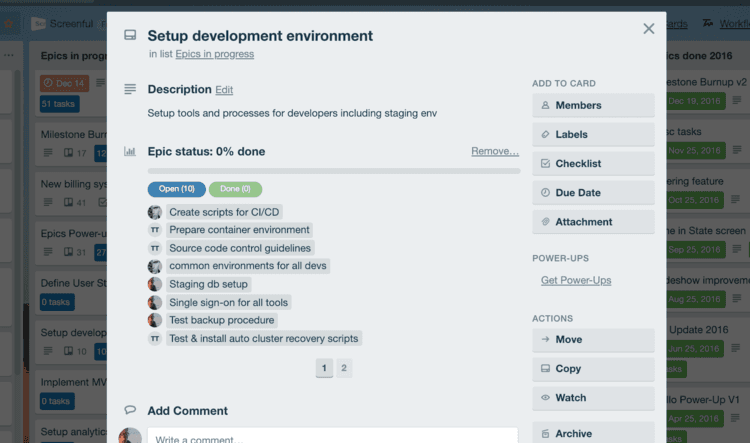Viewport: 750px width, 443px height.
Task: Click the Add Comment speech bubble icon
Action: tap(130, 410)
